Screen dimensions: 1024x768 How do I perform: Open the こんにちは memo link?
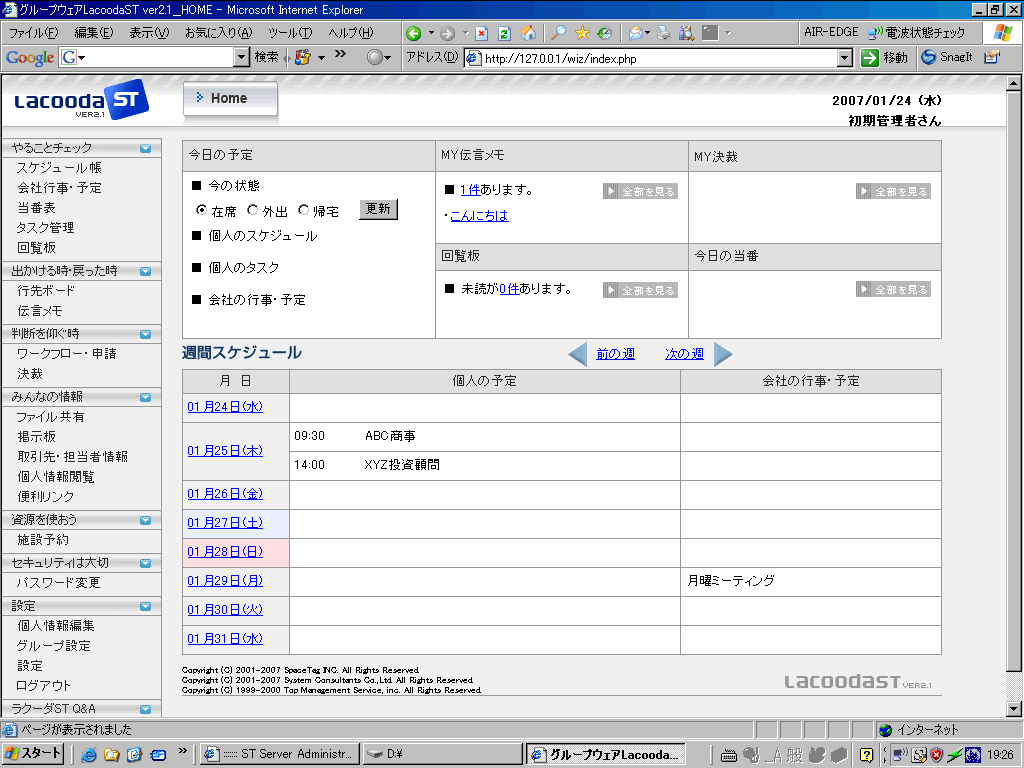[x=479, y=215]
